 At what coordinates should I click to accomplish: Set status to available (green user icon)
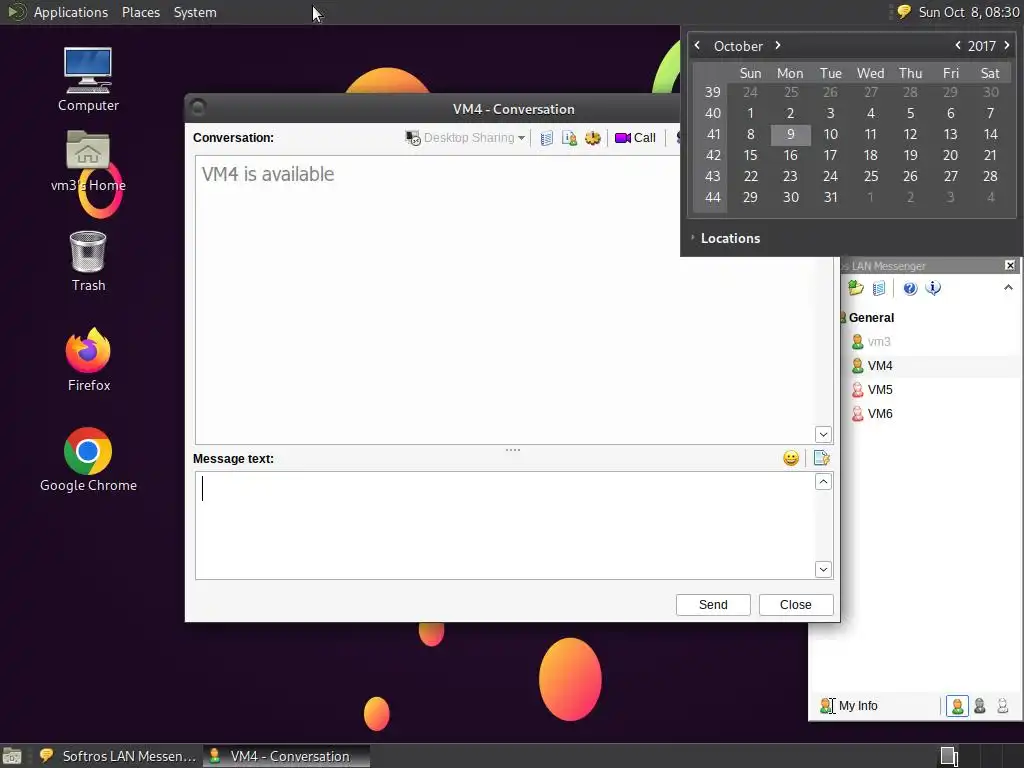point(957,706)
